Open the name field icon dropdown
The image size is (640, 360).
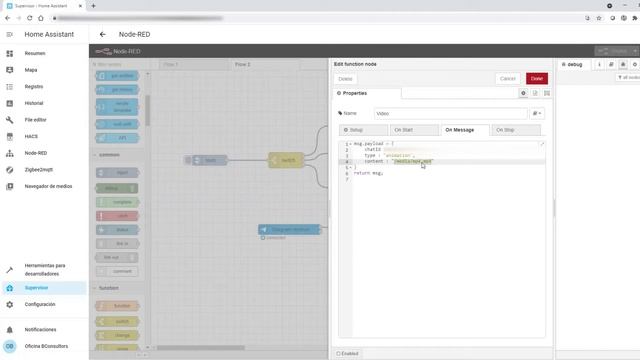(x=537, y=113)
